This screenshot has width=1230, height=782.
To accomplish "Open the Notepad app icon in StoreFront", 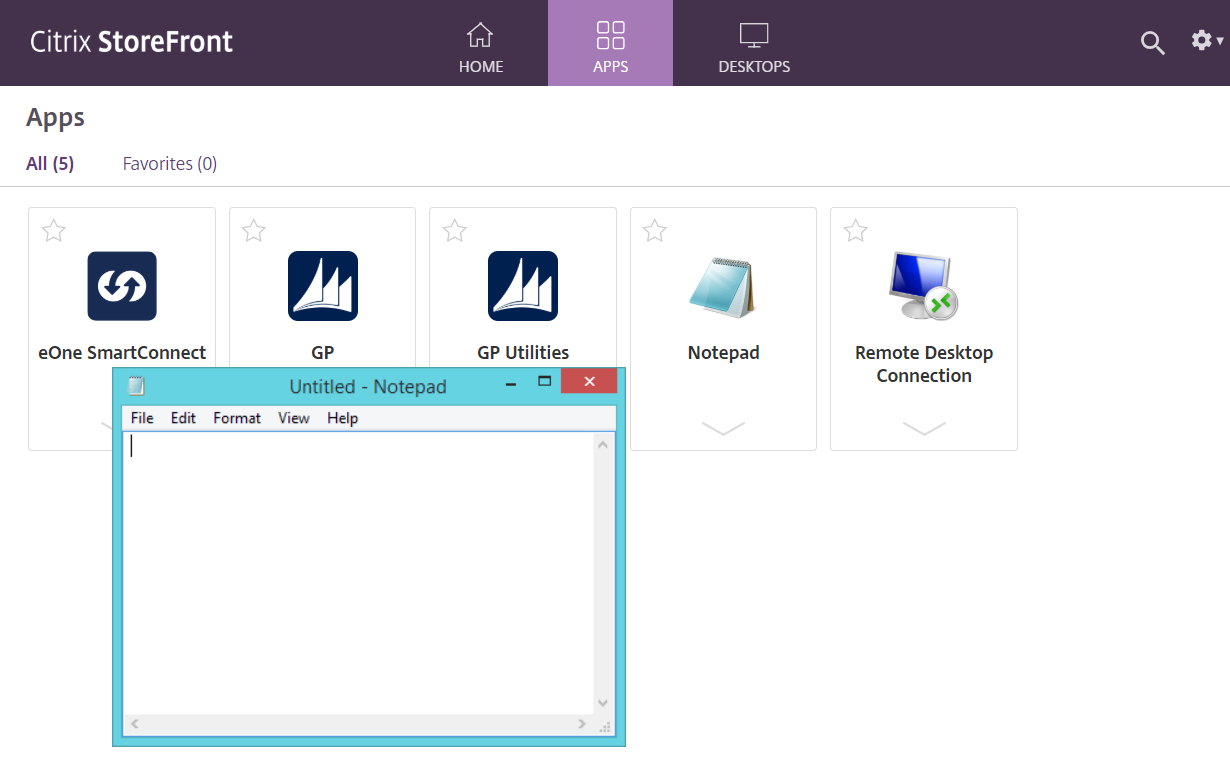I will coord(723,286).
